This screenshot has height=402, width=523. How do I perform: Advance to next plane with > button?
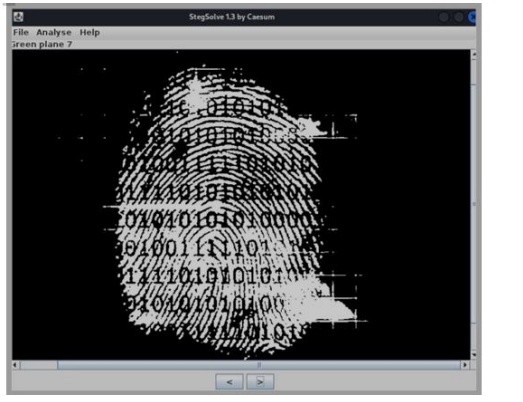point(260,382)
